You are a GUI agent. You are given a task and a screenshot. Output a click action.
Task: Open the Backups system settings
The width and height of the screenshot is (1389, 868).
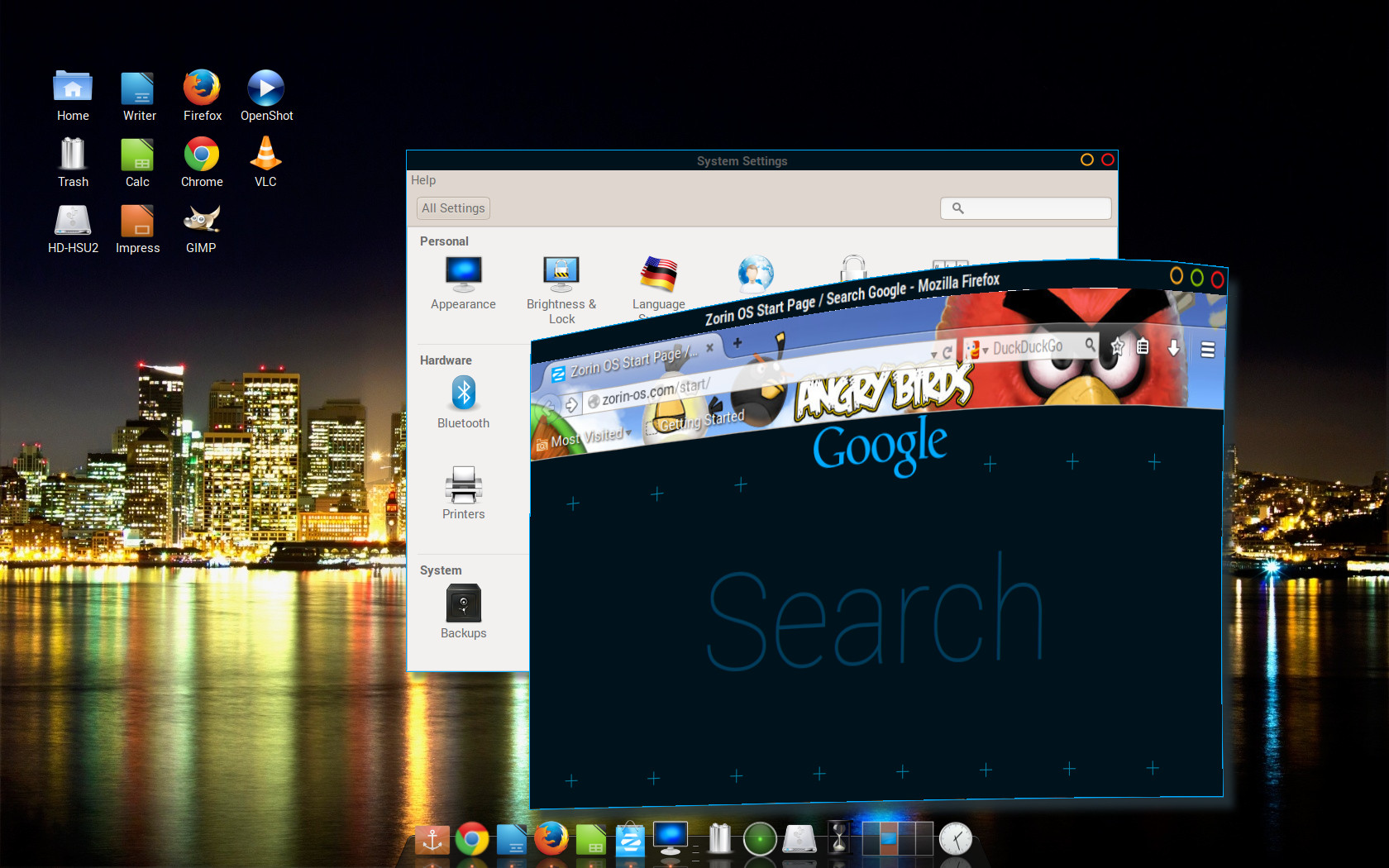463,612
